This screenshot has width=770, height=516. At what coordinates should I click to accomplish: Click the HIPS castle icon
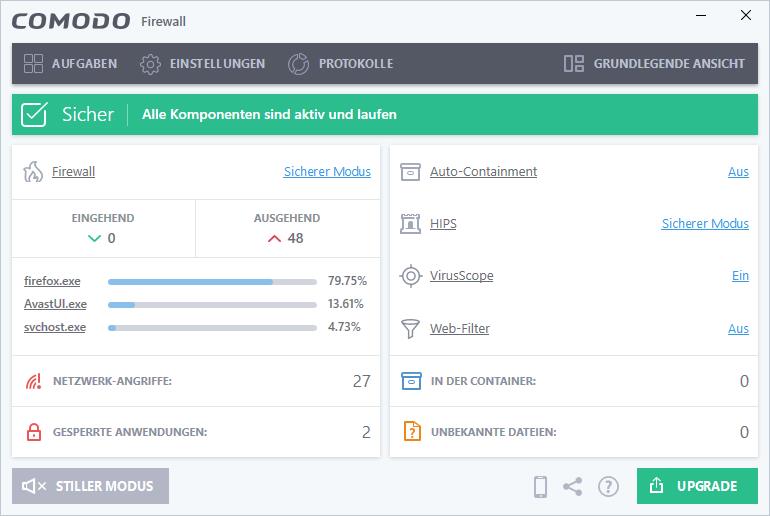410,224
